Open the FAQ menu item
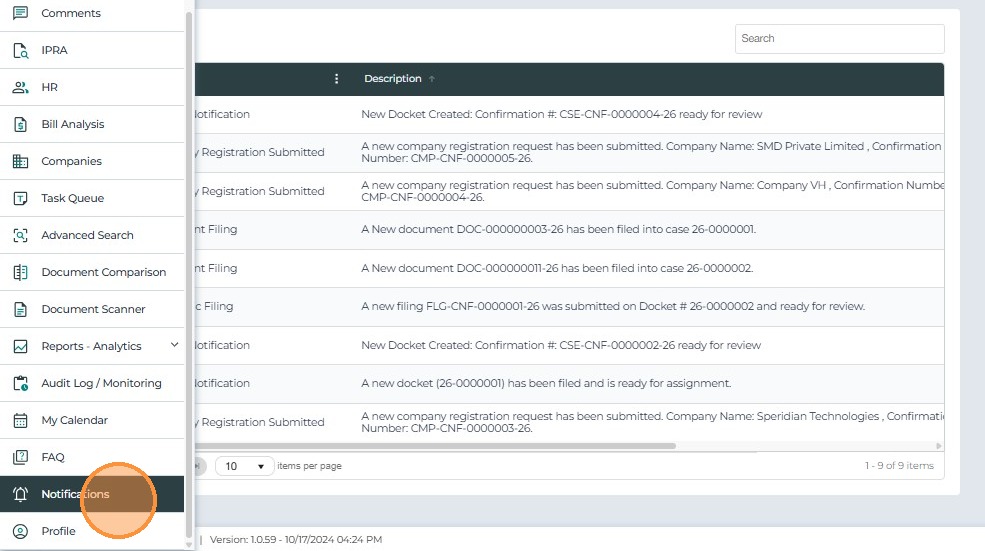Screen dimensions: 985x551 [x=53, y=458]
